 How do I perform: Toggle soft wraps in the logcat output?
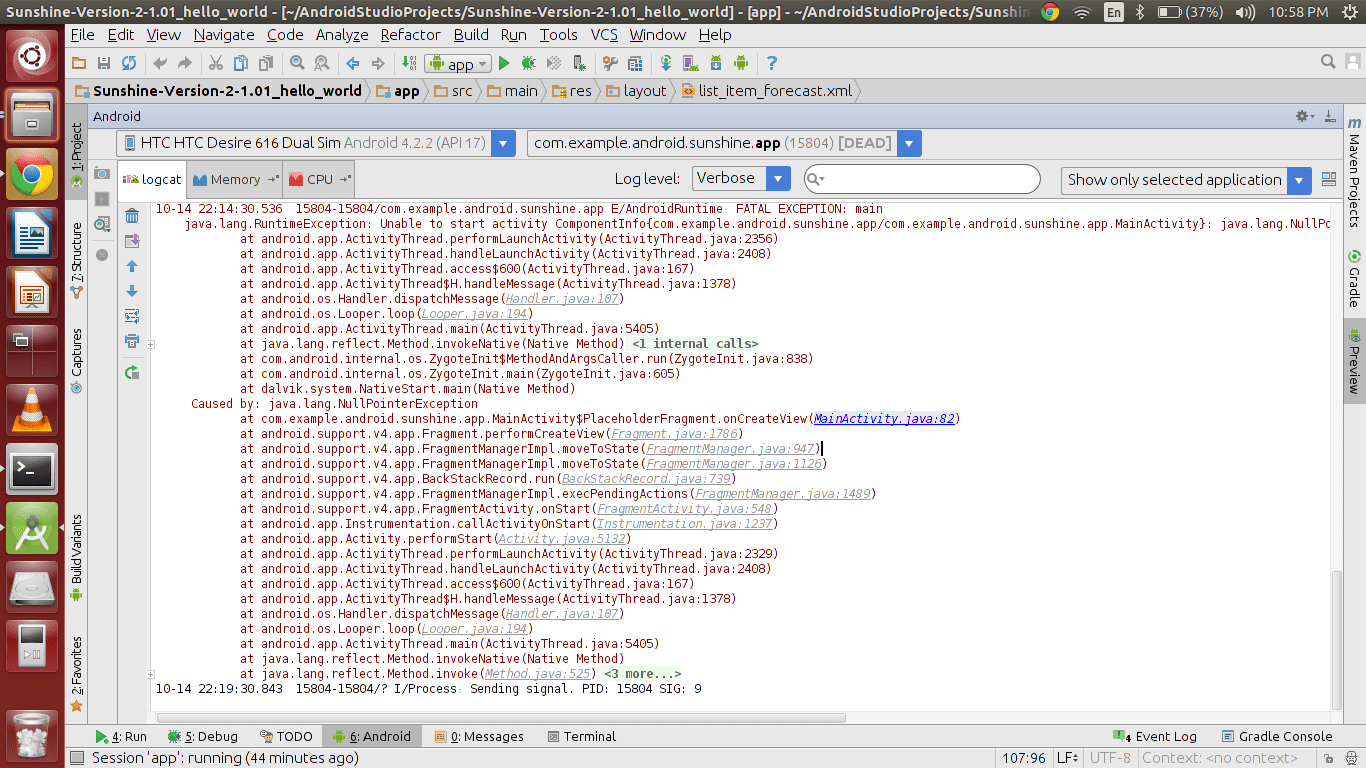click(x=131, y=316)
